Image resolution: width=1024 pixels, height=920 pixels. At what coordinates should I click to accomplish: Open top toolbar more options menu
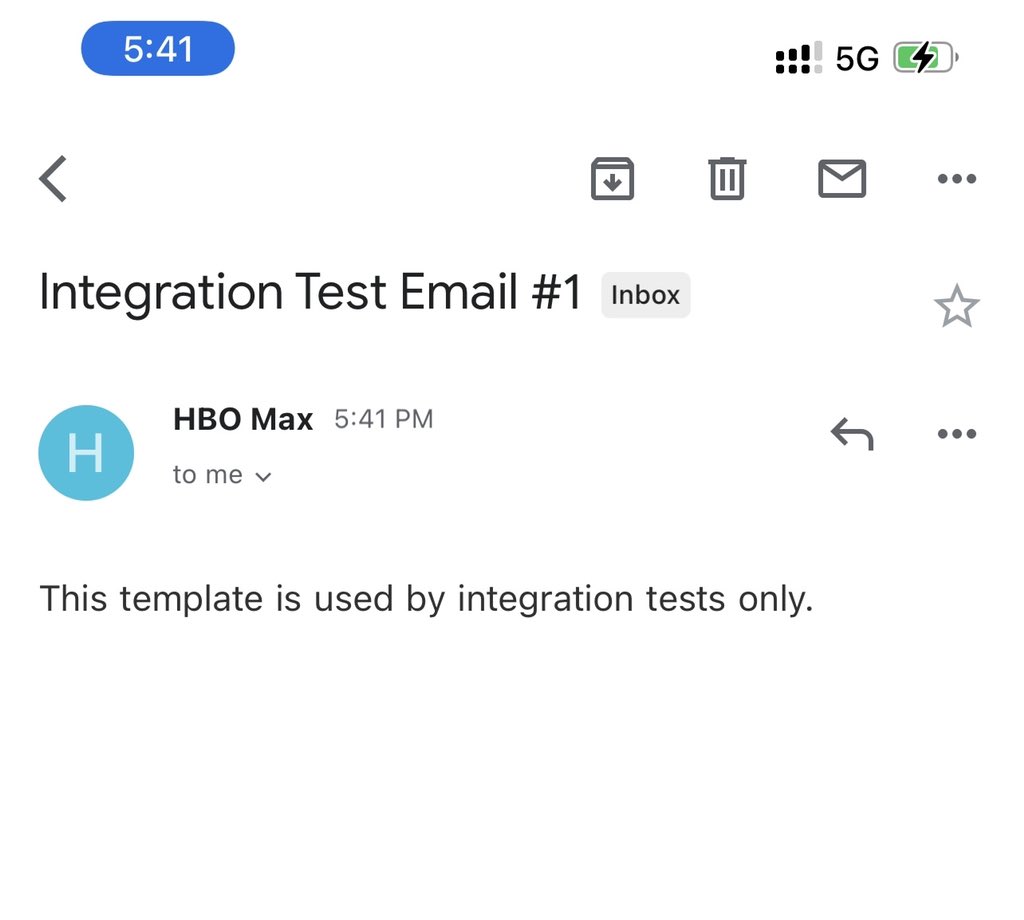pos(956,179)
